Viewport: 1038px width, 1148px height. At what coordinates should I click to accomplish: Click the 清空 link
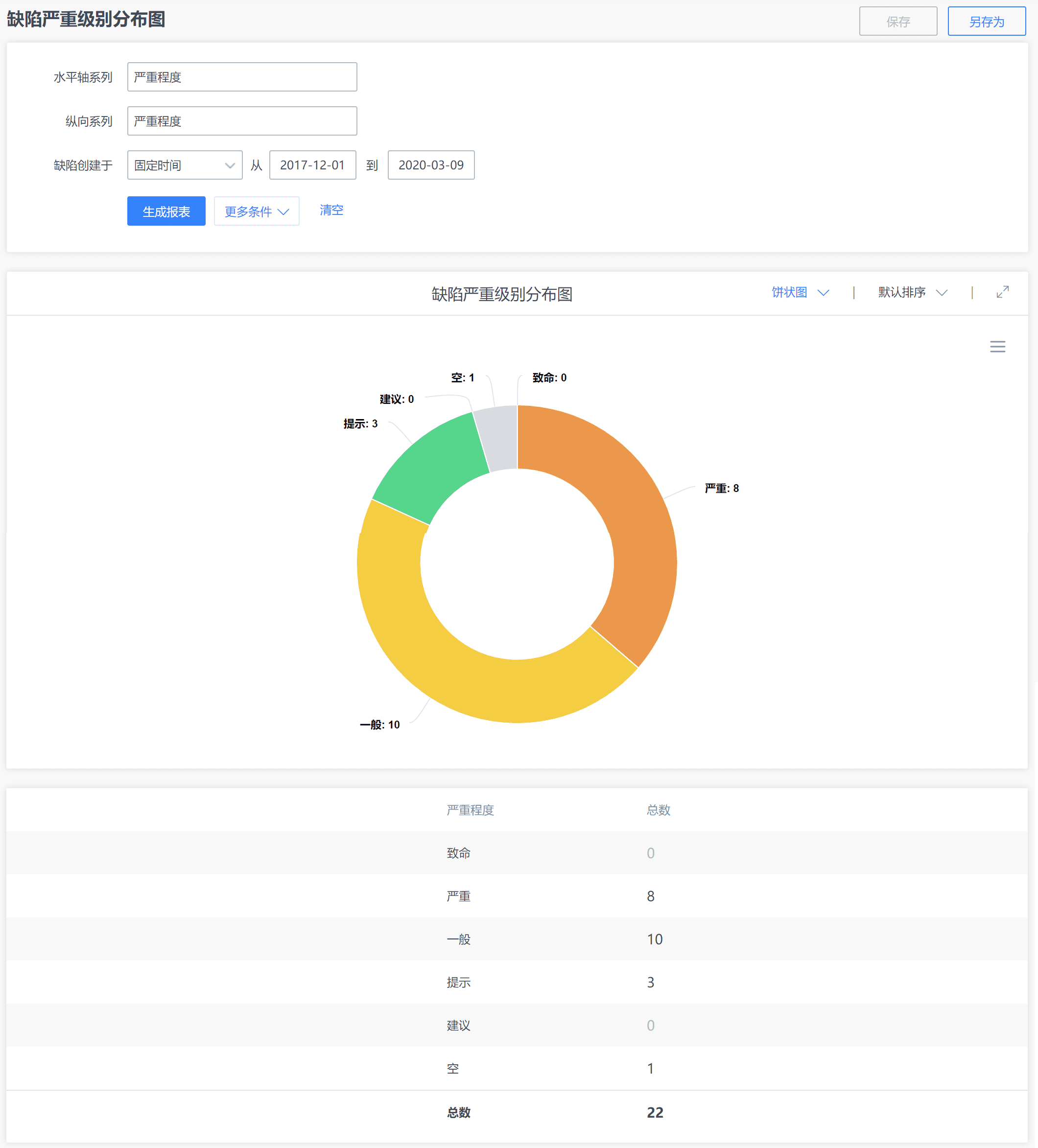point(331,210)
